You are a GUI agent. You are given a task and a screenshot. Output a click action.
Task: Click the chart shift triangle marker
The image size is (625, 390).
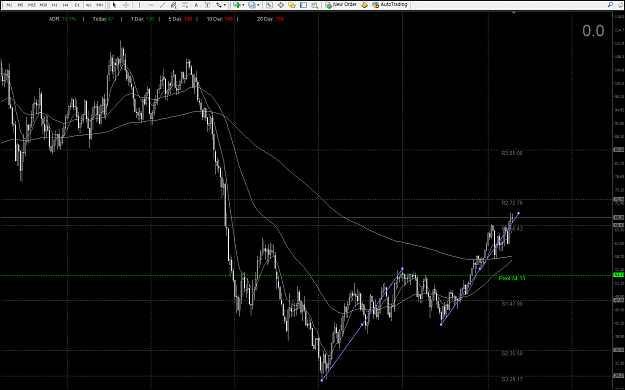tap(514, 13)
